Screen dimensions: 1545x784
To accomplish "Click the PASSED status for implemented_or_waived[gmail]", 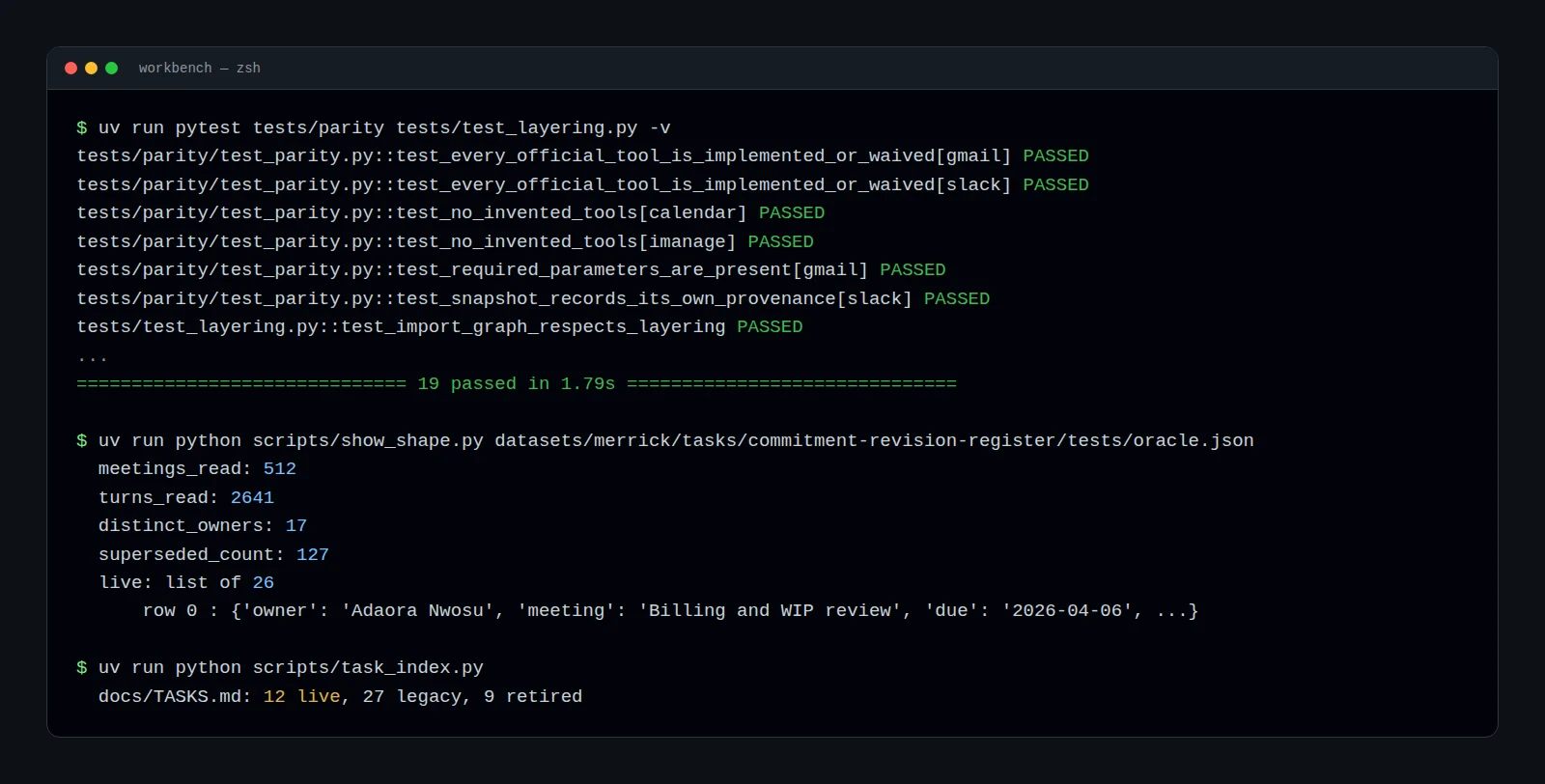I will click(x=1055, y=156).
